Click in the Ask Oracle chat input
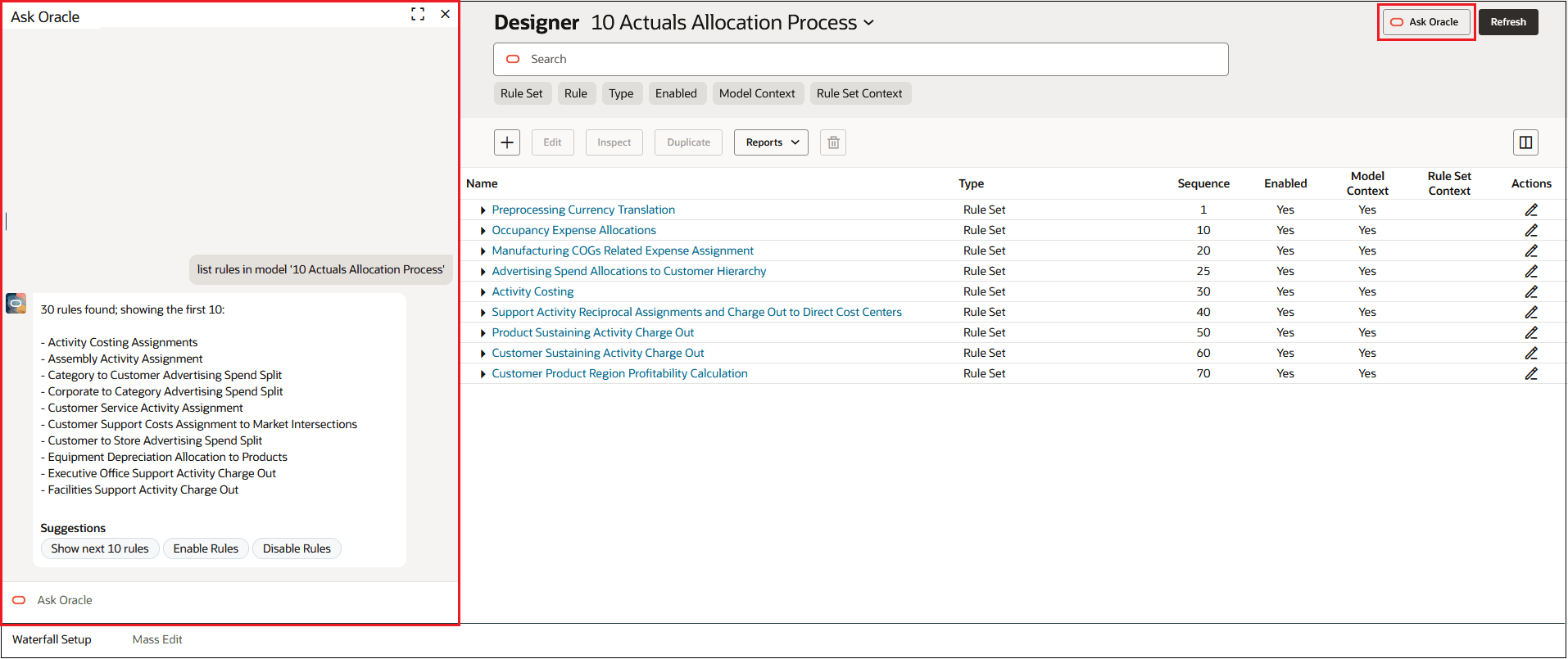1568x659 pixels. click(229, 600)
